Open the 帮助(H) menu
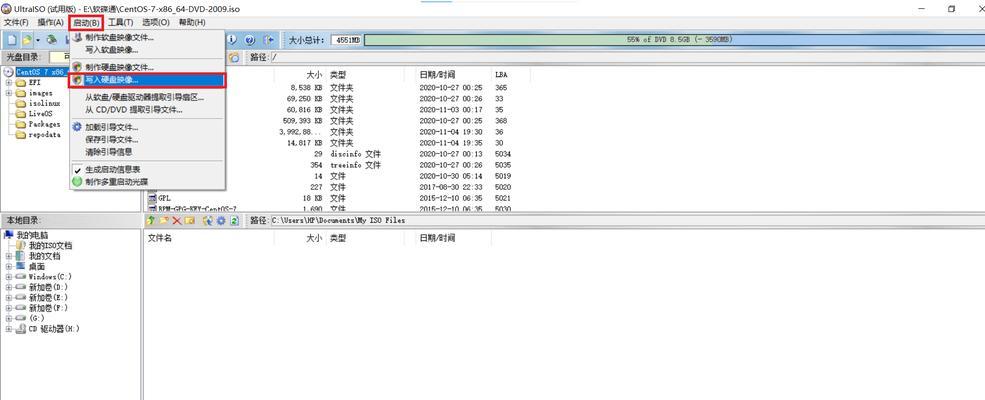 tap(192, 23)
